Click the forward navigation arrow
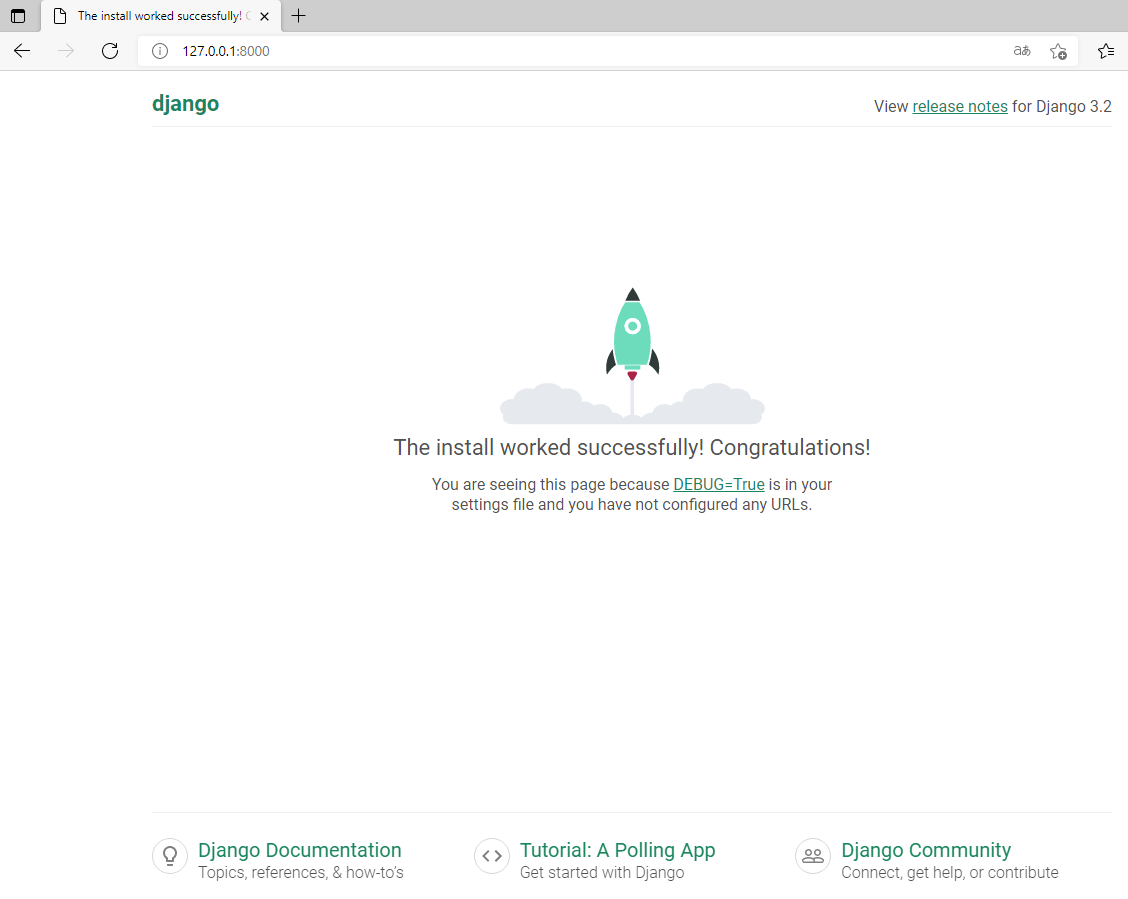The image size is (1128, 899). point(66,51)
